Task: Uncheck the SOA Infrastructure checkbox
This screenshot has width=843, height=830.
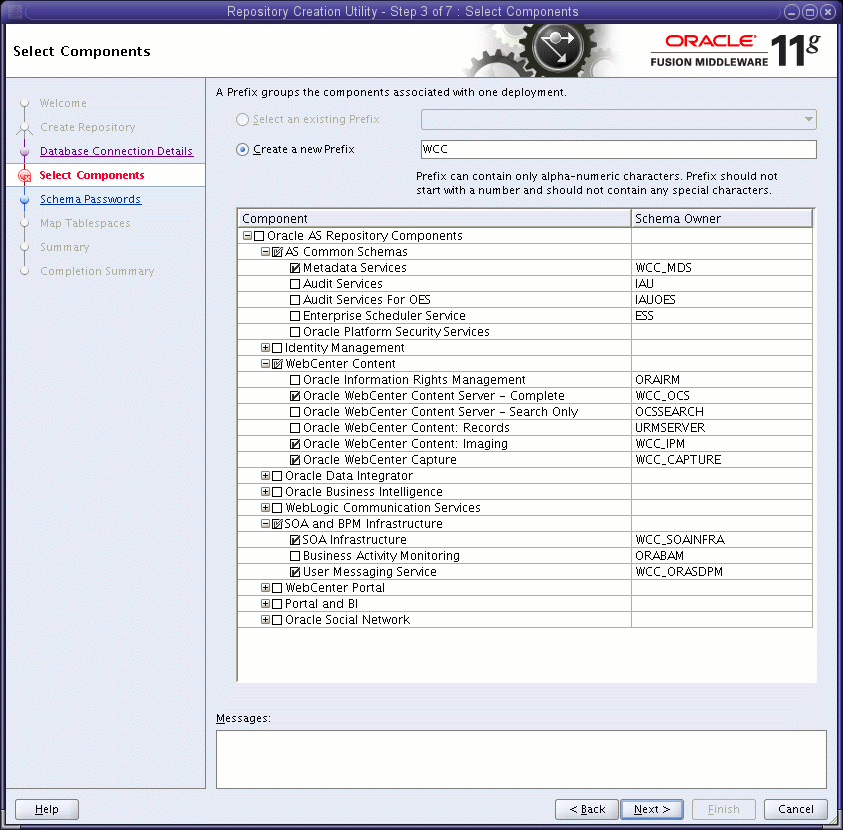Action: point(295,540)
